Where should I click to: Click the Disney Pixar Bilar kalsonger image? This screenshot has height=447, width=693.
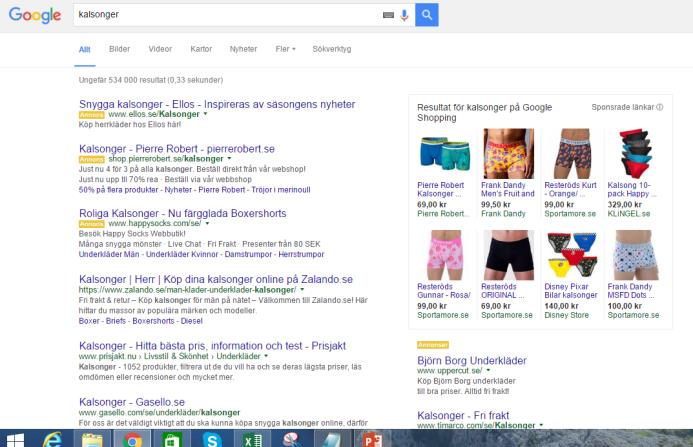(x=571, y=255)
